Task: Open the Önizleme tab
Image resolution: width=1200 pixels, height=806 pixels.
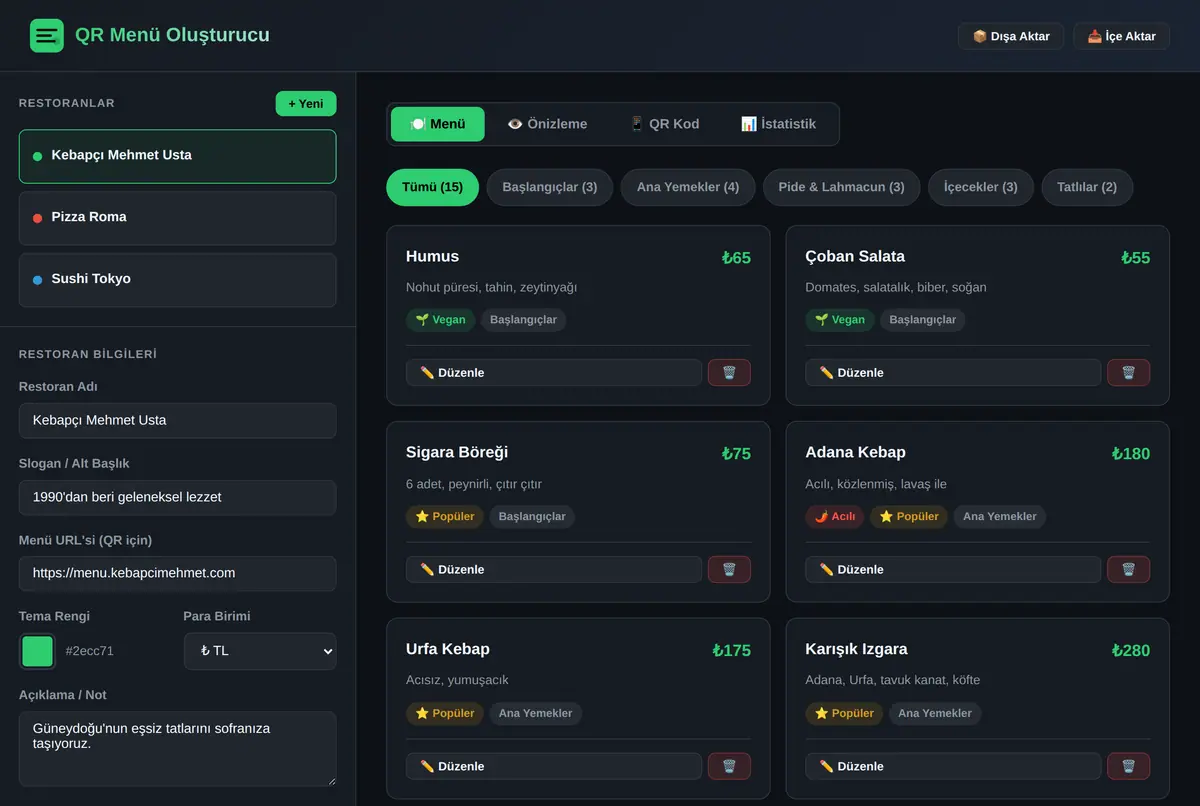Action: coord(547,124)
